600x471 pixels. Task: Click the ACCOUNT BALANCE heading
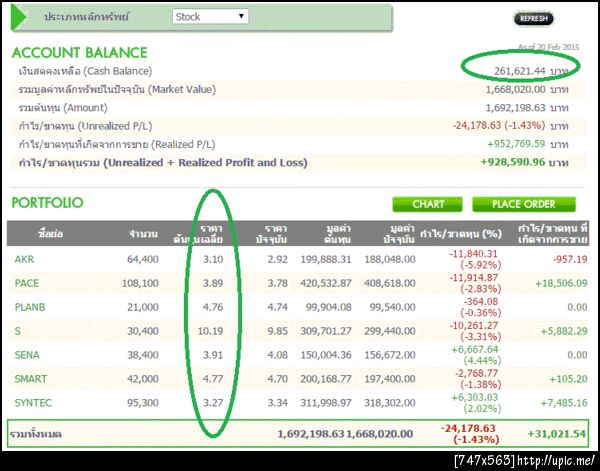click(x=80, y=53)
